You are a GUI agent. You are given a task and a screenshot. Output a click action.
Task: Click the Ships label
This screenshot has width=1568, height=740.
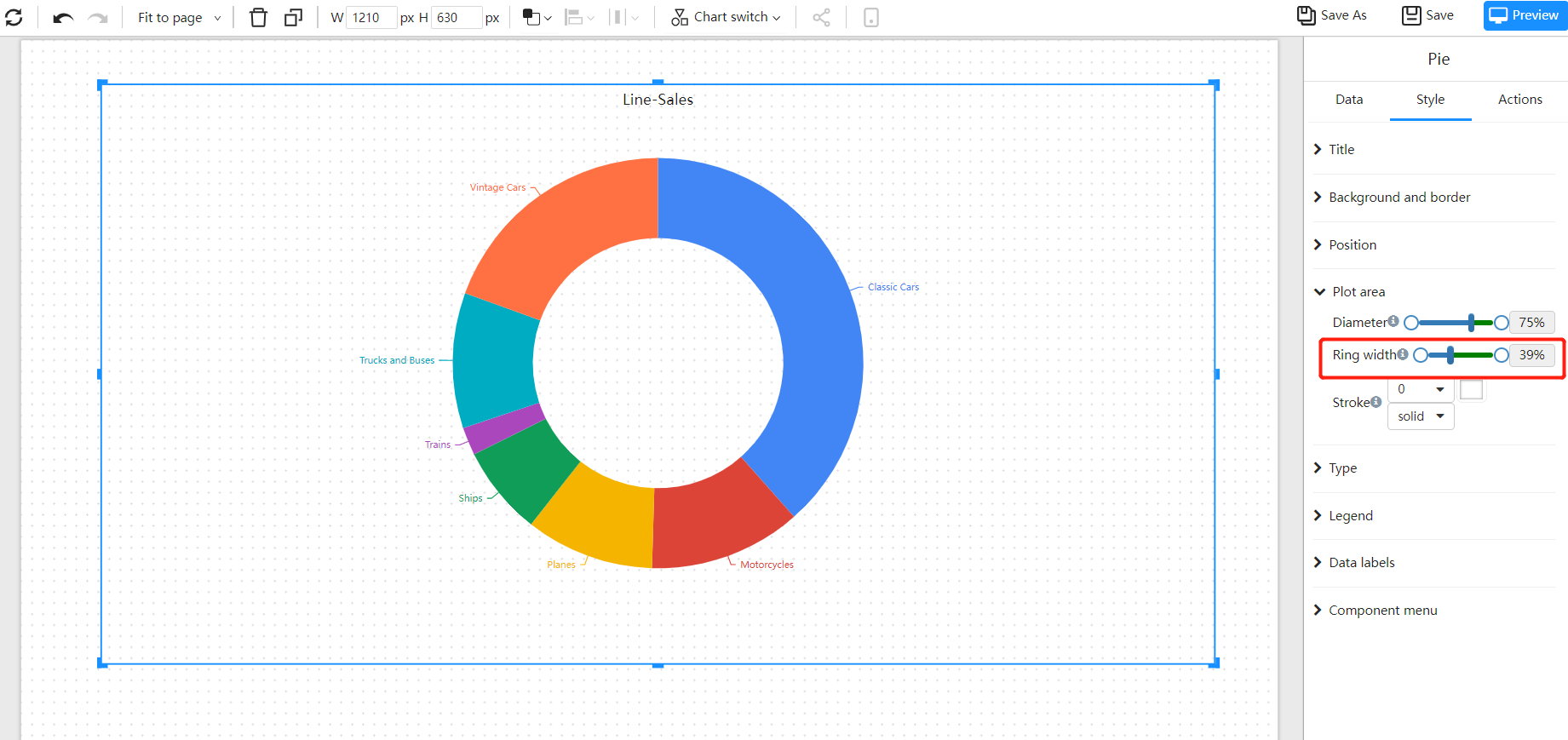tap(470, 498)
